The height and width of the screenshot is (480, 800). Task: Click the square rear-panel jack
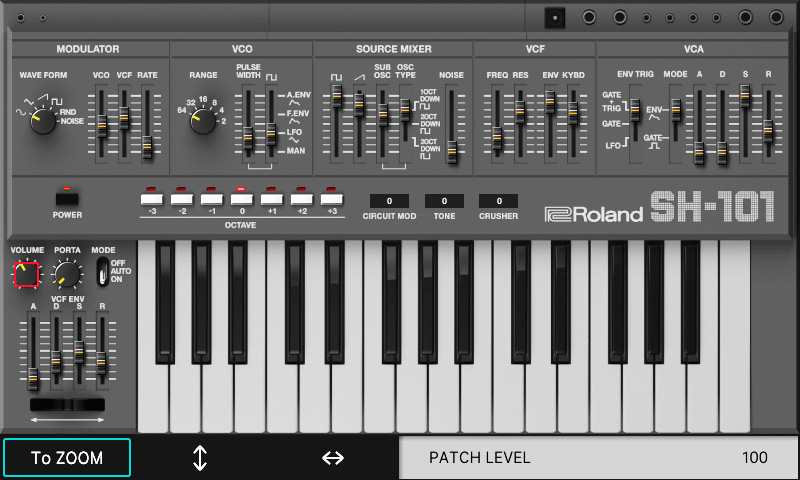555,18
